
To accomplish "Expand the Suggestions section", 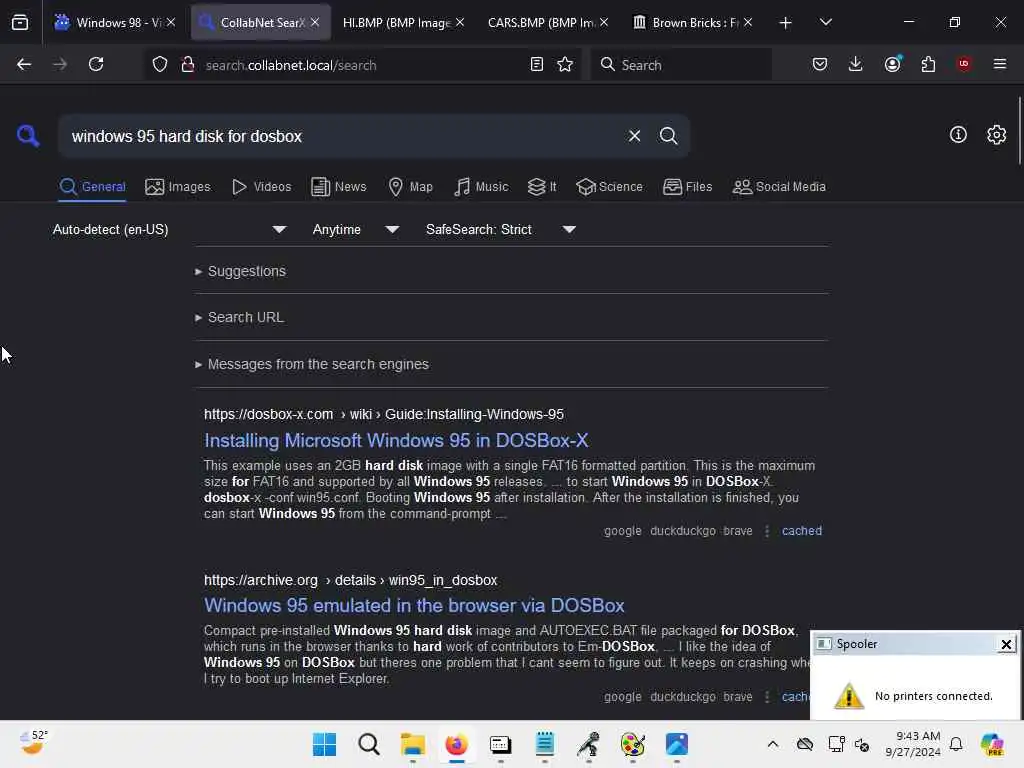I will 240,271.
